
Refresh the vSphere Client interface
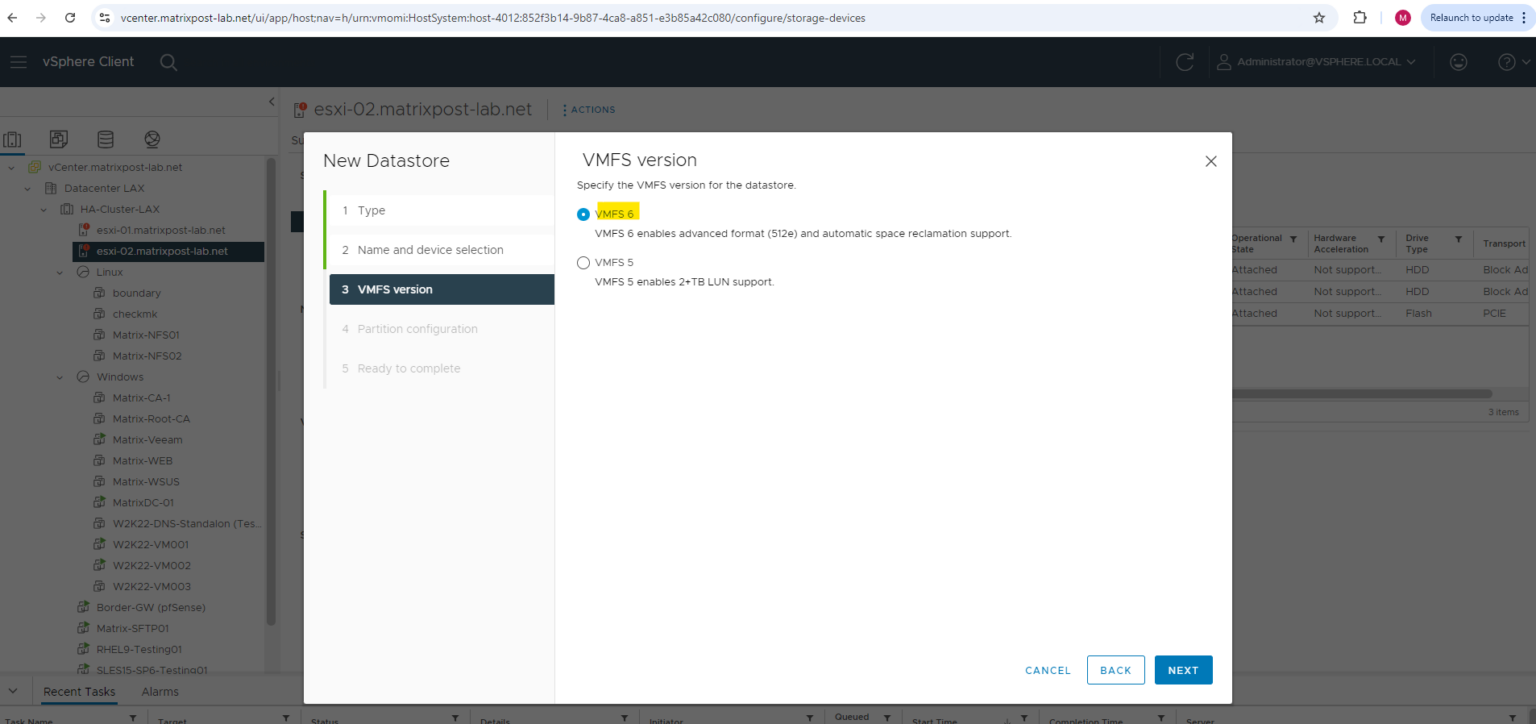pyautogui.click(x=1184, y=62)
